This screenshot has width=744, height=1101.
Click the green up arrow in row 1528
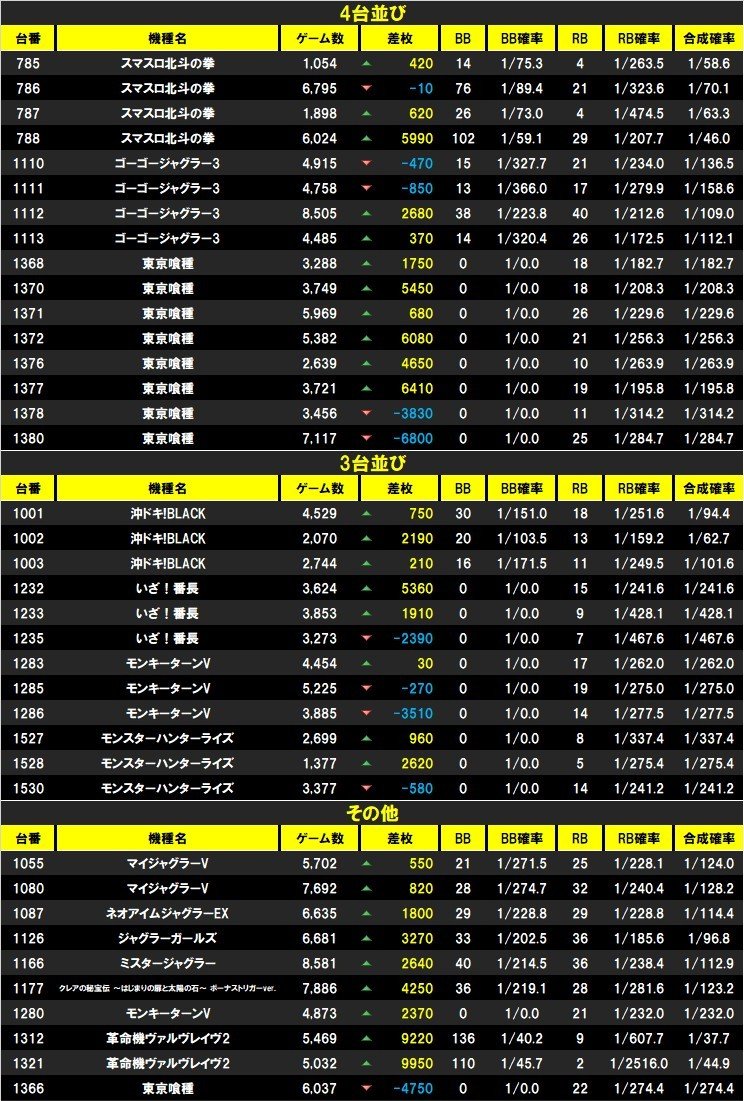(366, 763)
